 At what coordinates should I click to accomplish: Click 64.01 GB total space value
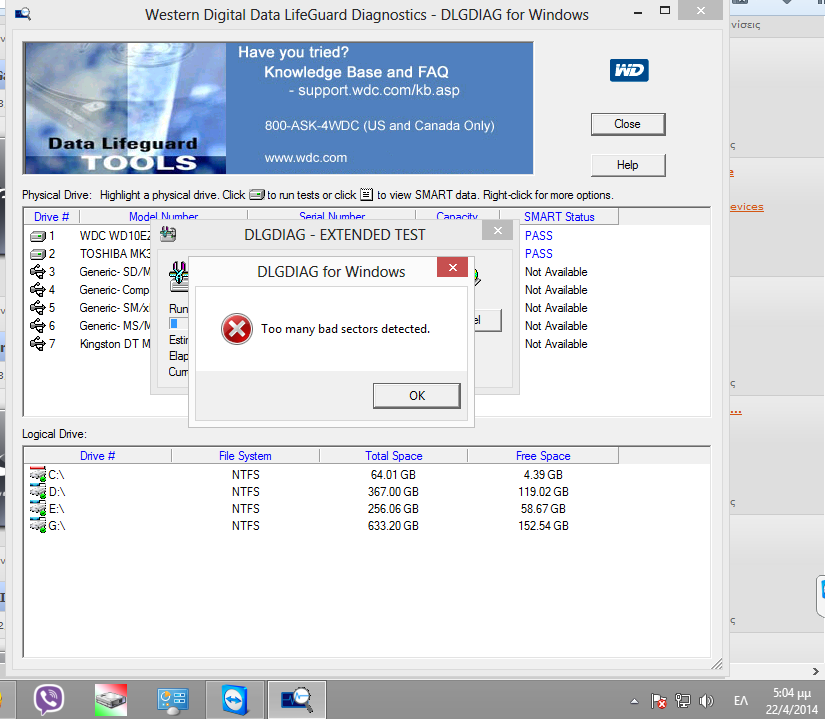pyautogui.click(x=393, y=474)
